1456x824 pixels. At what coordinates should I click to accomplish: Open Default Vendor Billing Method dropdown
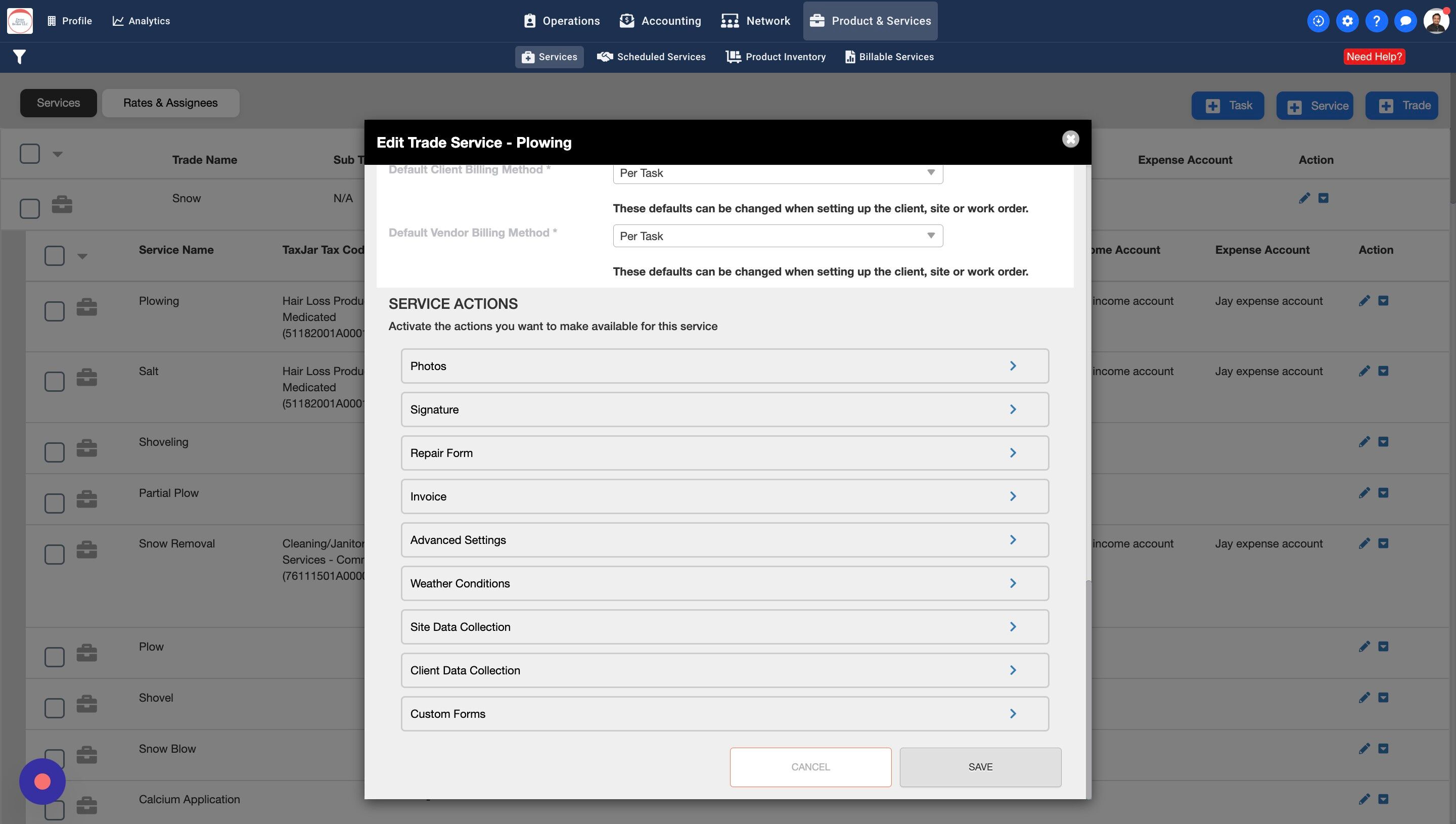coord(778,236)
